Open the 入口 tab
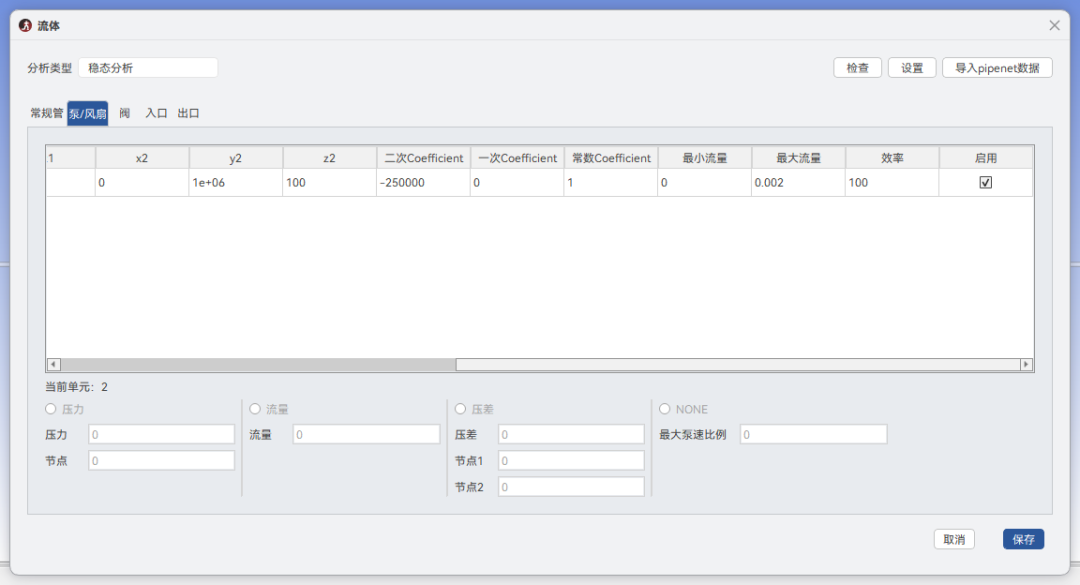Image resolution: width=1080 pixels, height=585 pixels. click(x=156, y=113)
